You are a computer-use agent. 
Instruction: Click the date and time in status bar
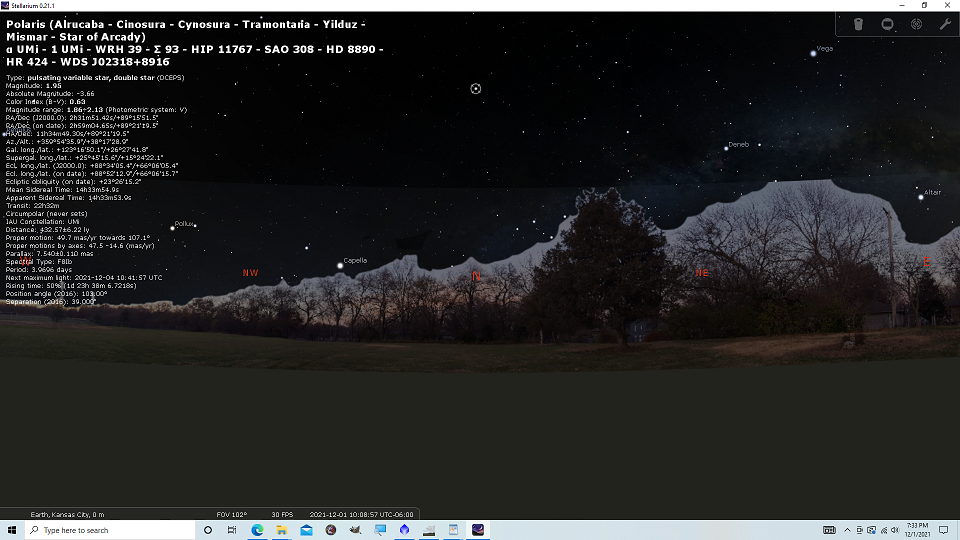pos(361,515)
